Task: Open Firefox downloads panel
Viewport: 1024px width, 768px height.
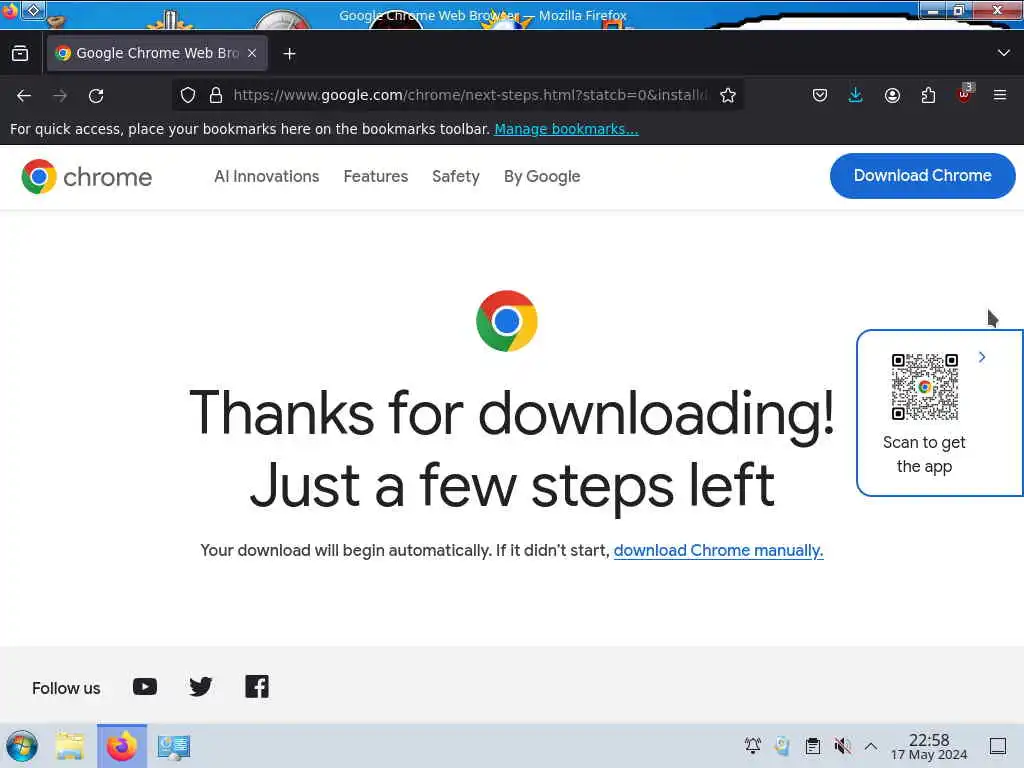Action: (x=855, y=95)
